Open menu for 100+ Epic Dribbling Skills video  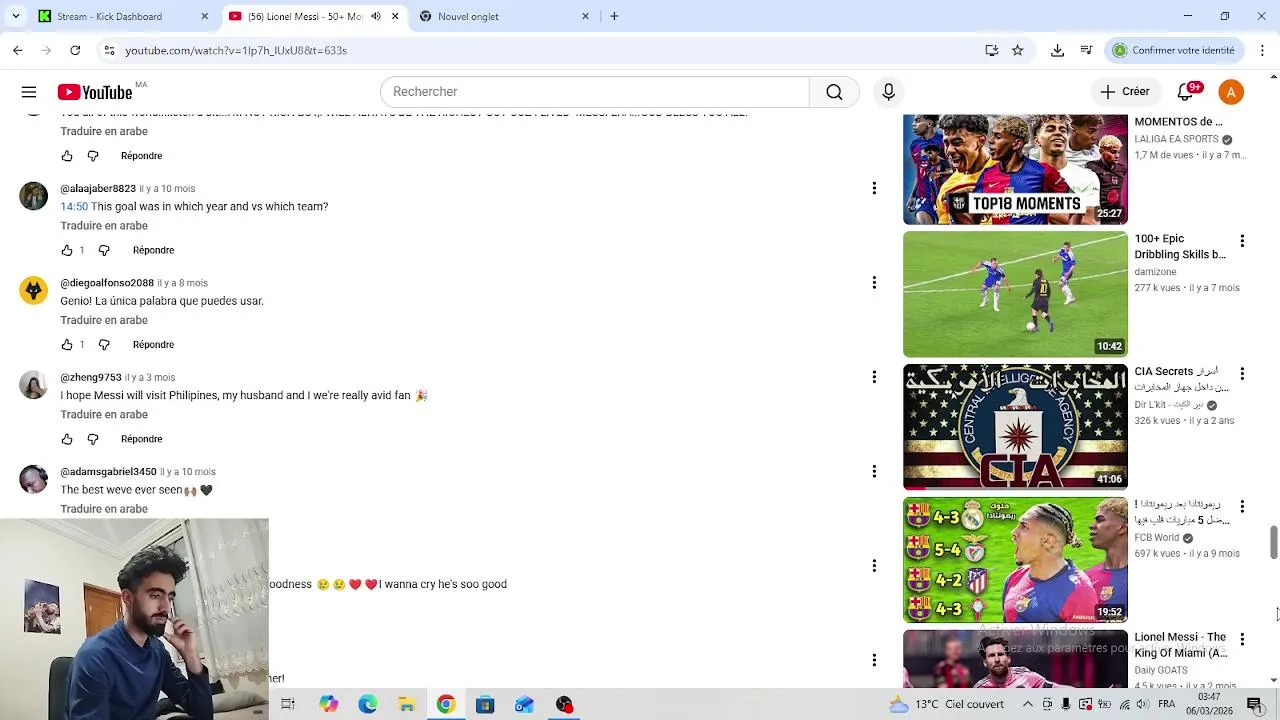(1242, 241)
